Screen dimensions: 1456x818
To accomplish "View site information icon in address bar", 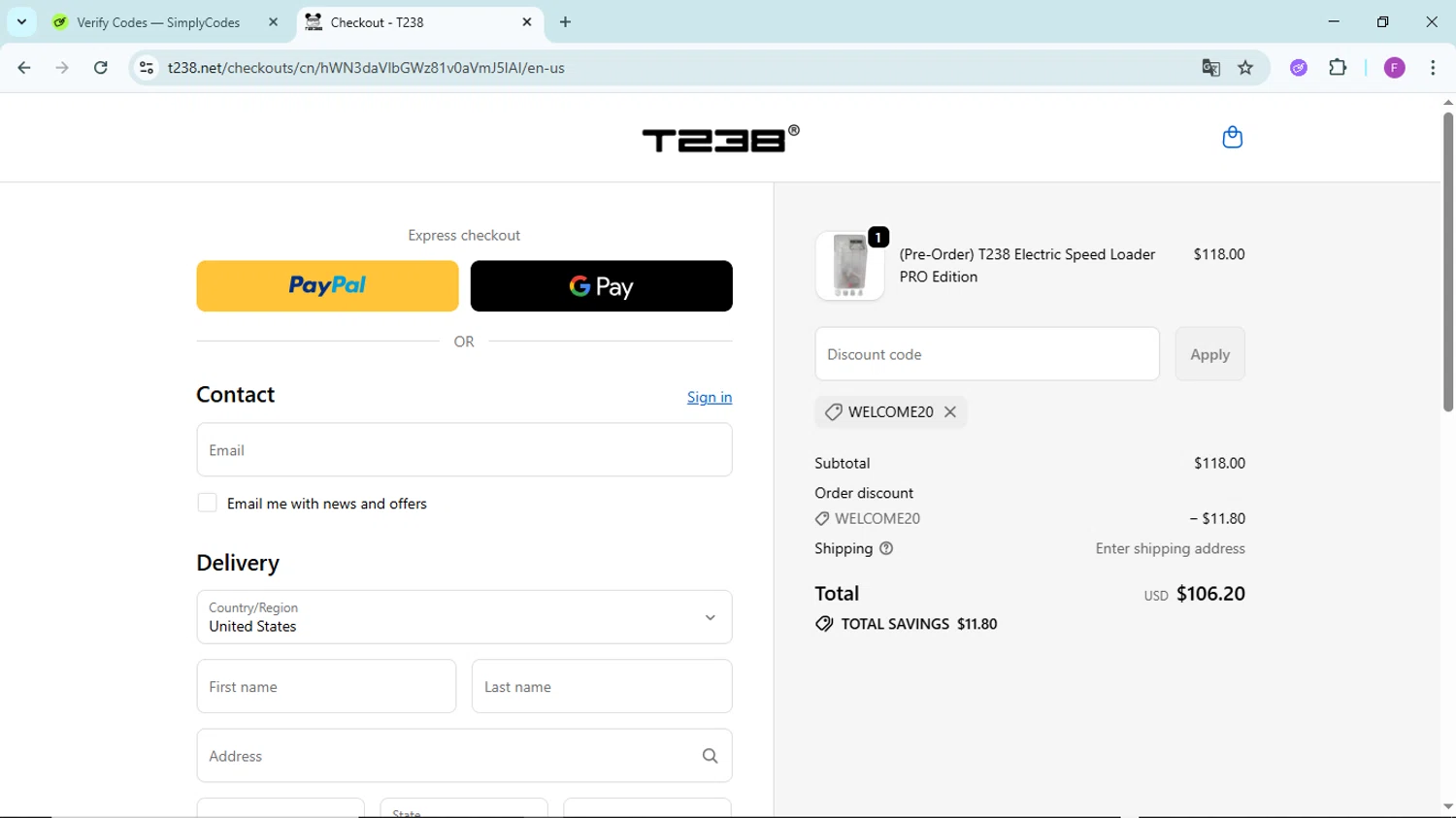I will pos(147,68).
